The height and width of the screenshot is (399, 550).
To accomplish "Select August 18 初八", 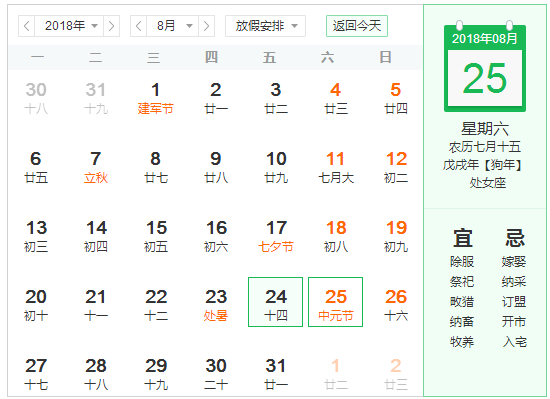I will pyautogui.click(x=336, y=236).
